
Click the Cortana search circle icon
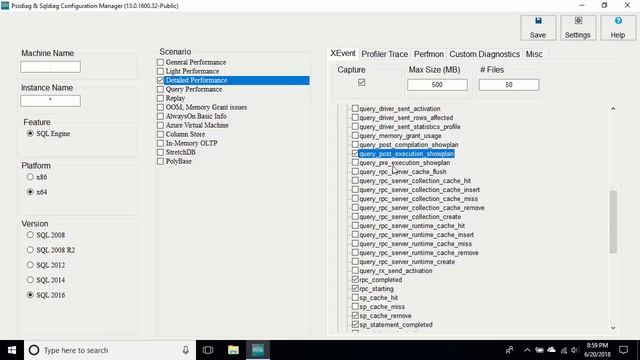tap(34, 350)
